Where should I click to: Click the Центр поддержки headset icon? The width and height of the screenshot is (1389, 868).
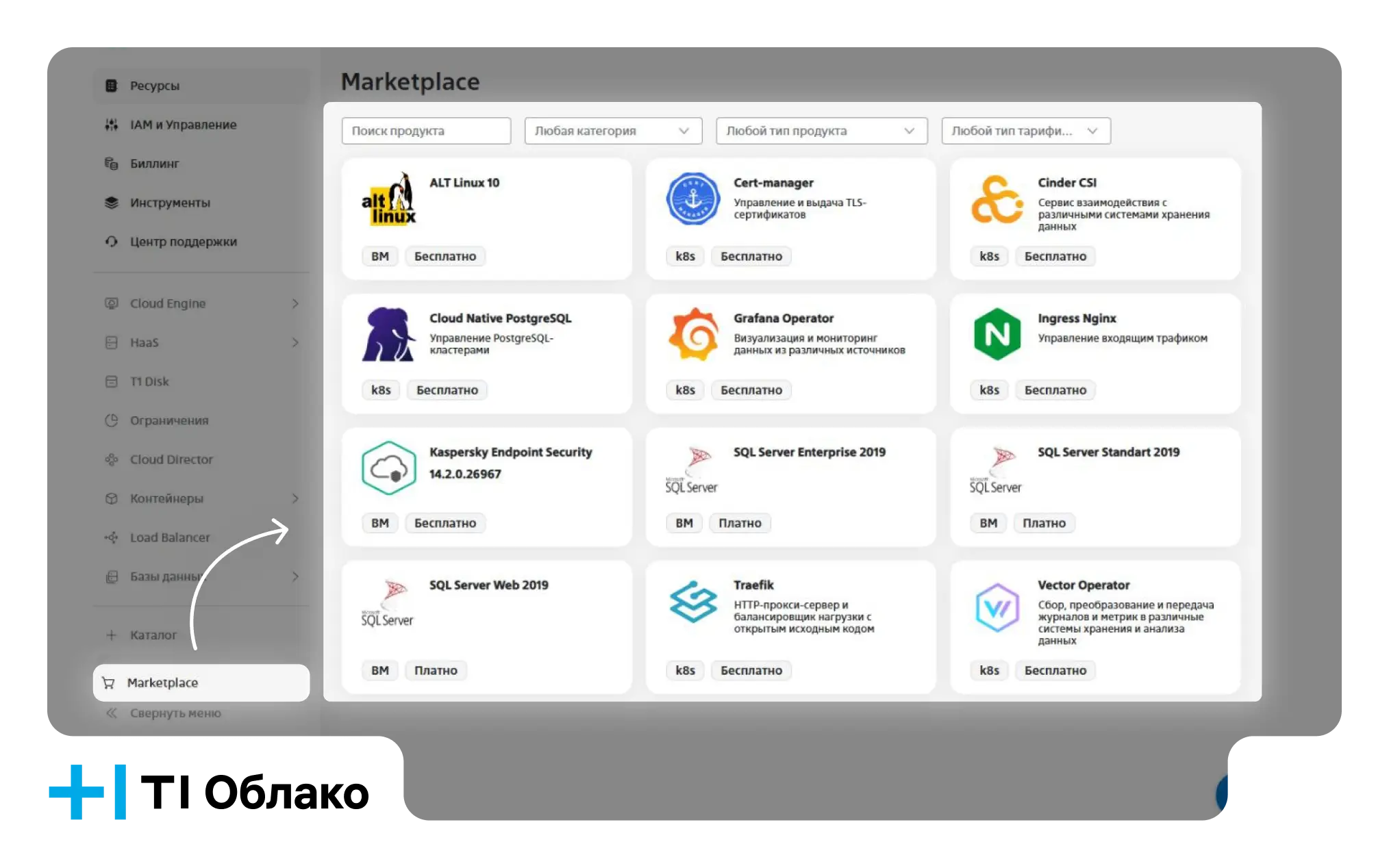coord(111,242)
